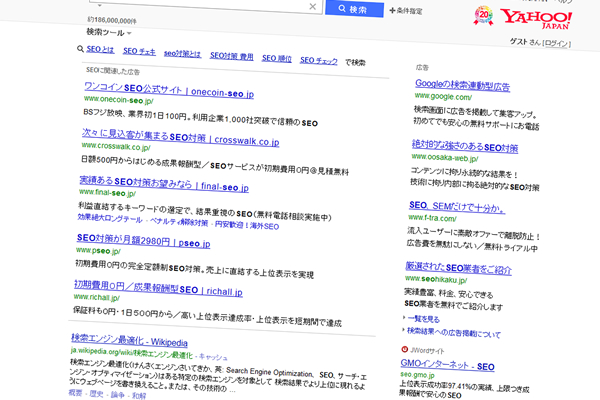Click www.f-tra.com sidebar URL
Screen dimensions: 600x400
coord(433,218)
